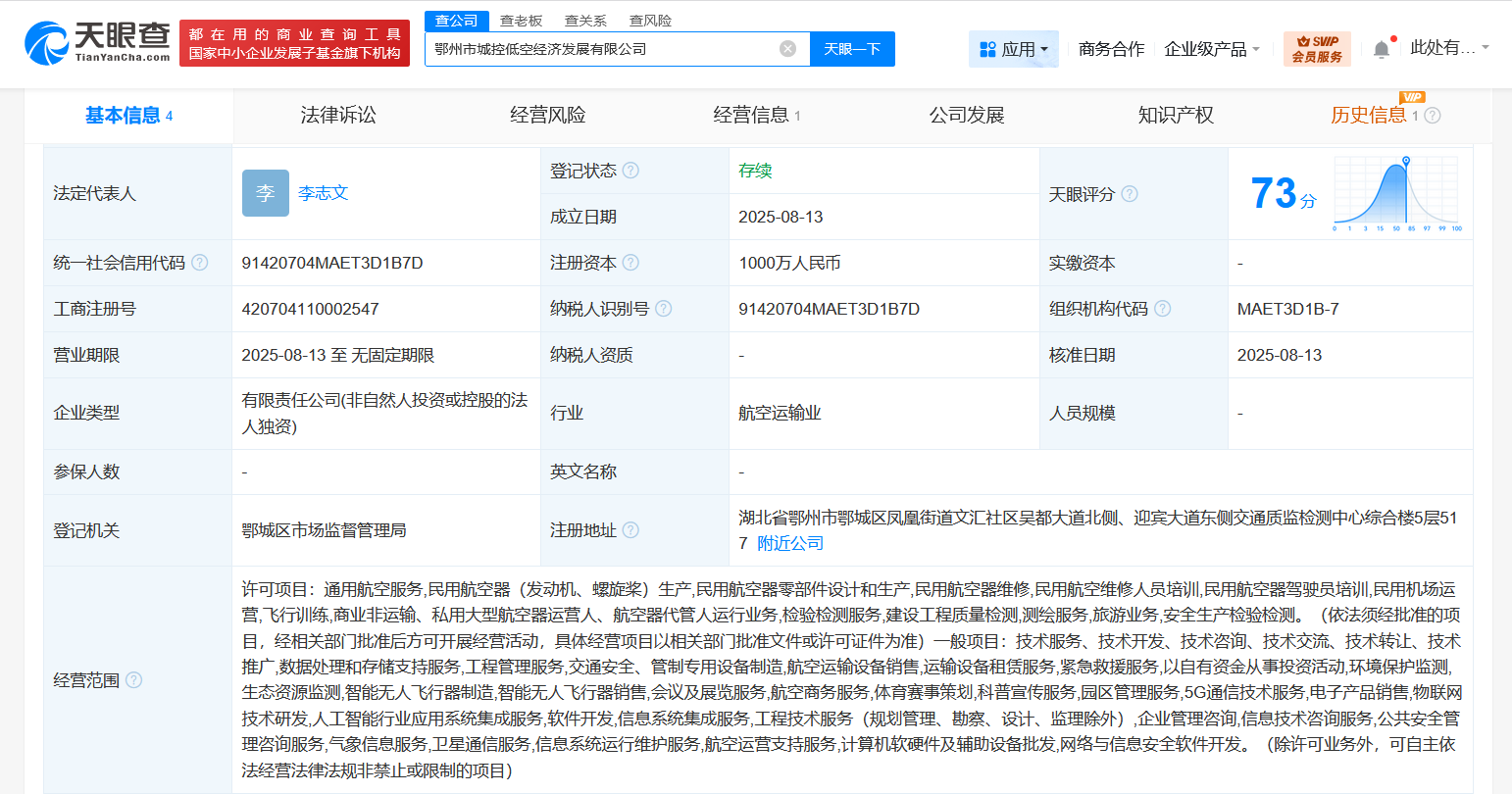Image resolution: width=1512 pixels, height=794 pixels.
Task: Expand the 企业级产品 dropdown
Action: pos(1211,49)
